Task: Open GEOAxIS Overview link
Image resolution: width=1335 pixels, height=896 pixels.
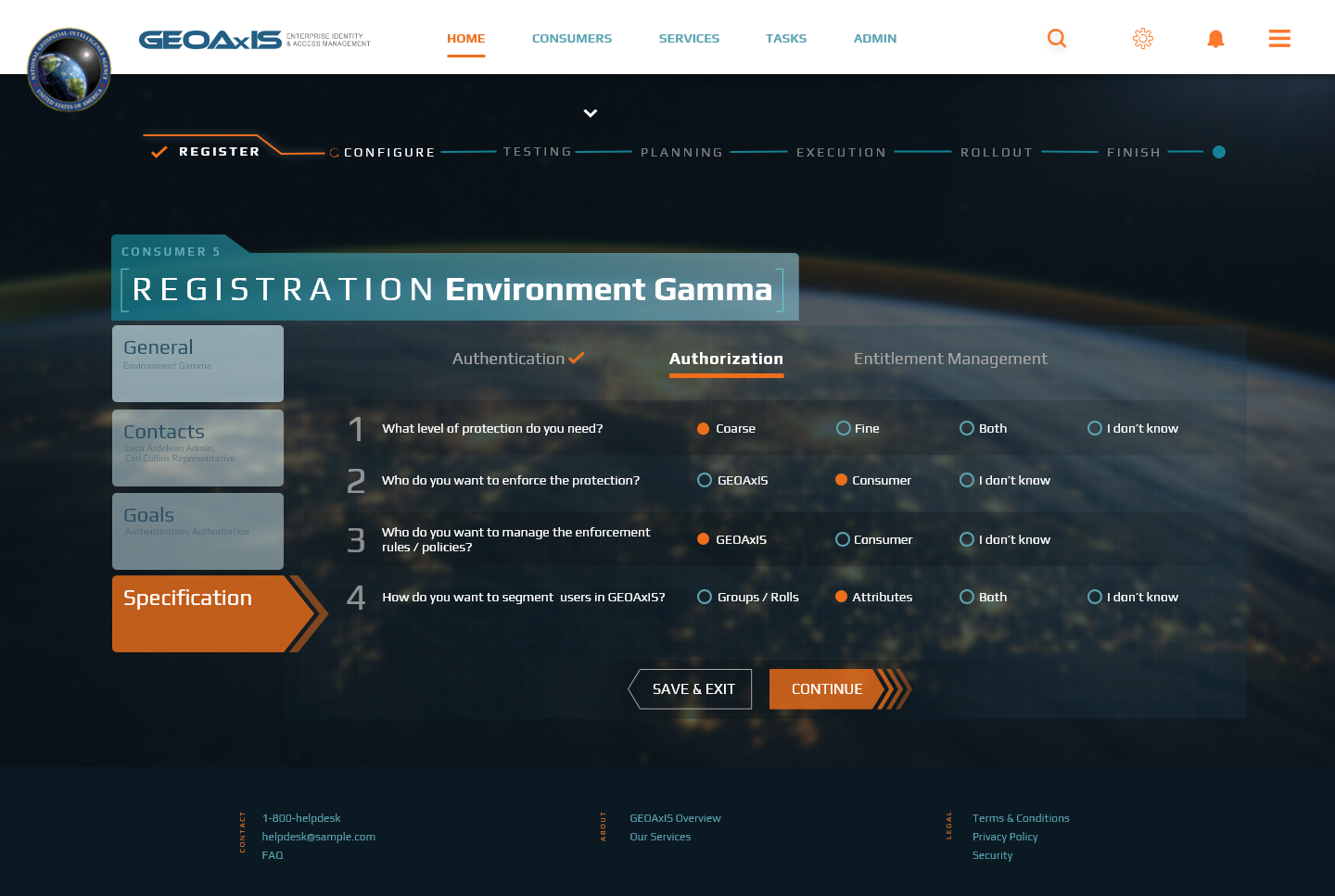Action: coord(675,818)
